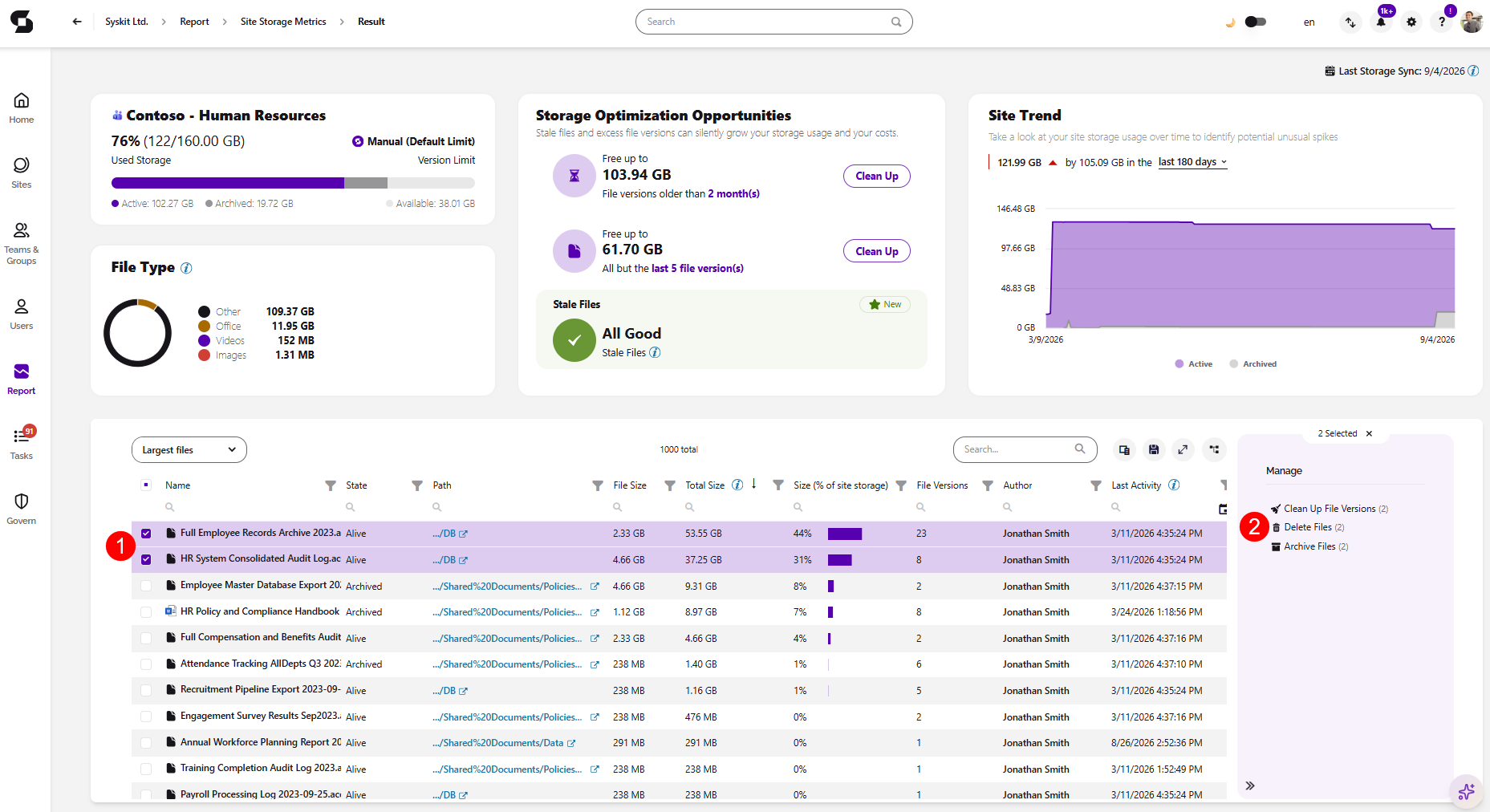Open the last 180 days dropdown

pos(1192,162)
